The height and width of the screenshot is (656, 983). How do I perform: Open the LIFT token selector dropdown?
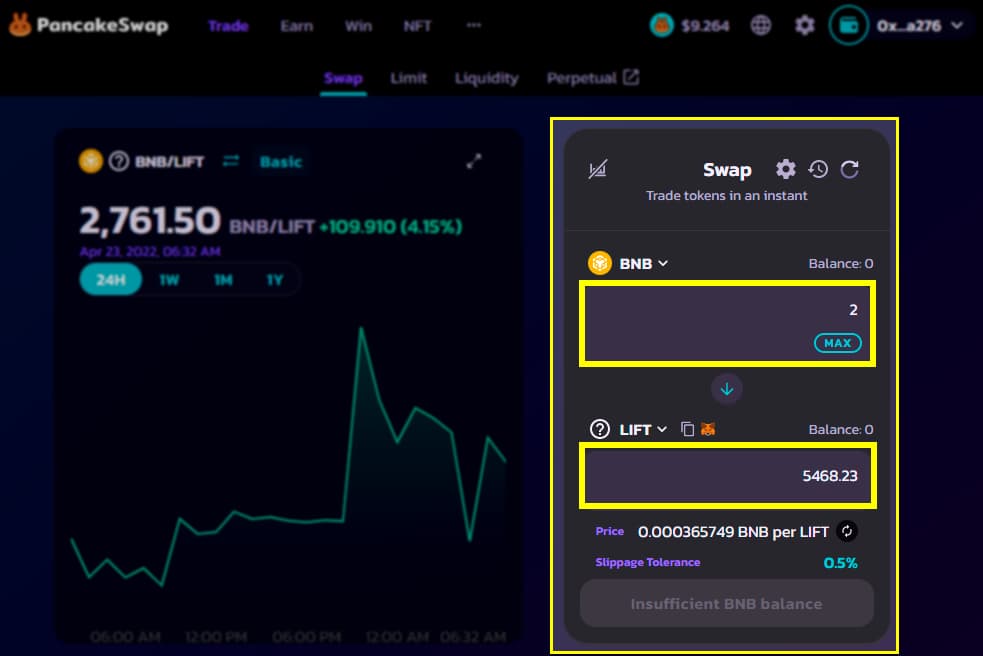tap(643, 430)
